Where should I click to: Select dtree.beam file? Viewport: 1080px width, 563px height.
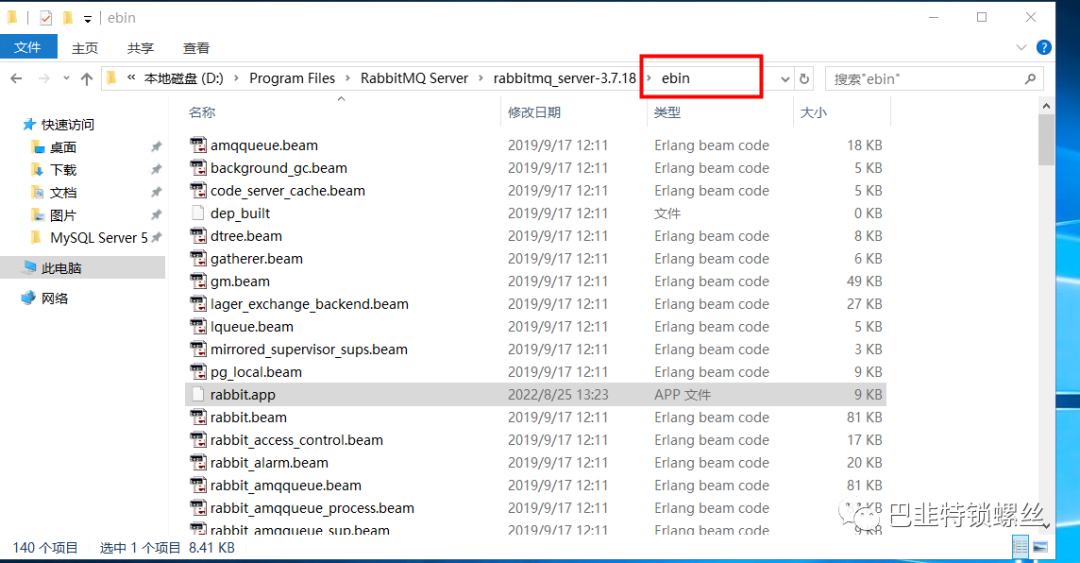coord(246,236)
